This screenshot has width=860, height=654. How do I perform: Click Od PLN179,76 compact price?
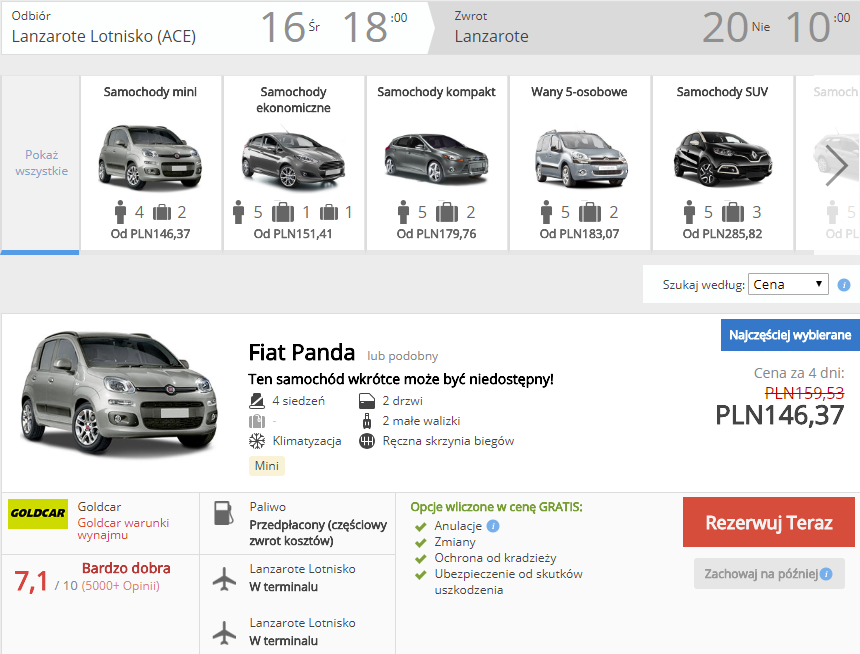coord(437,234)
